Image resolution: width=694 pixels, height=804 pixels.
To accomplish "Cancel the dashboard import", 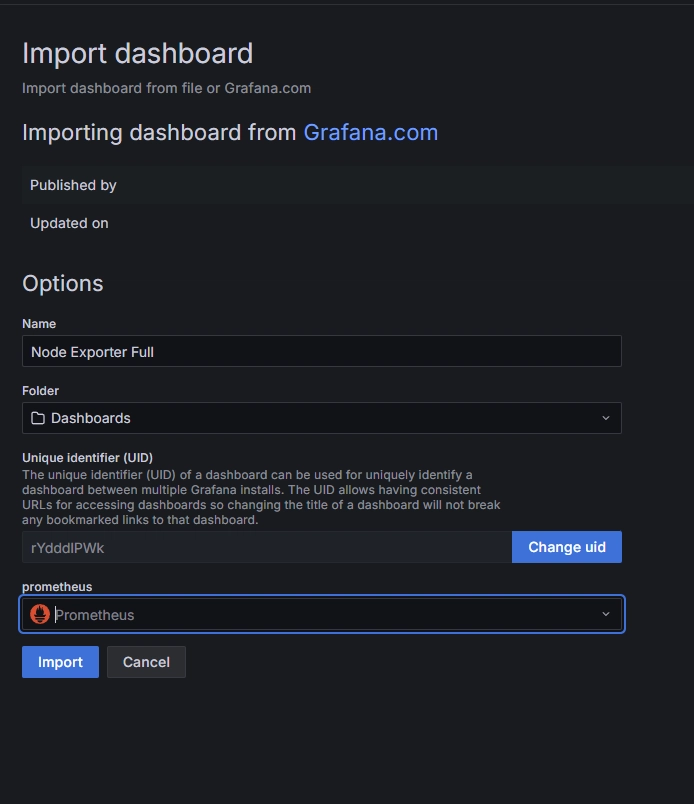I will pos(146,662).
